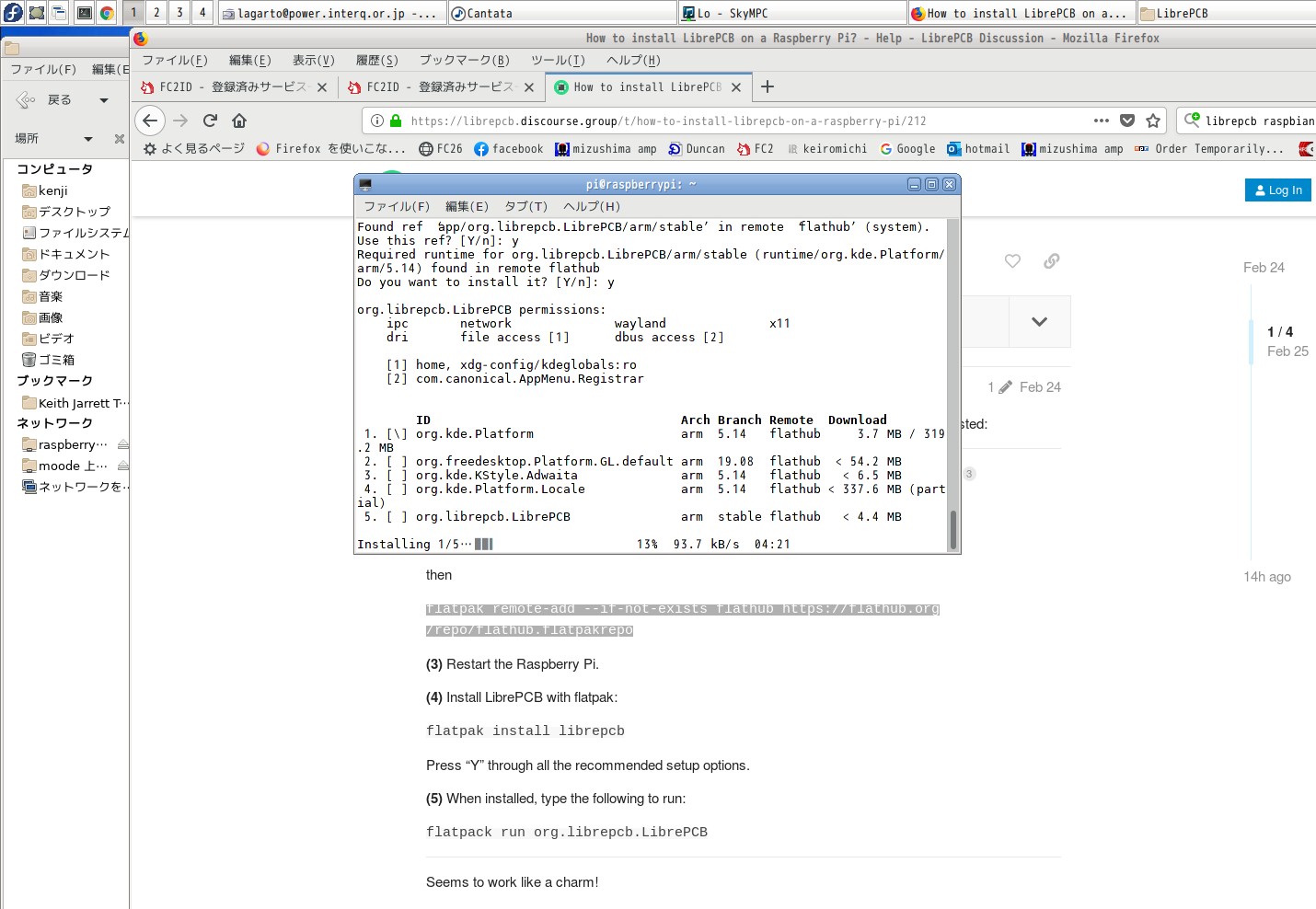Copy the post link with the share icon

(1051, 261)
